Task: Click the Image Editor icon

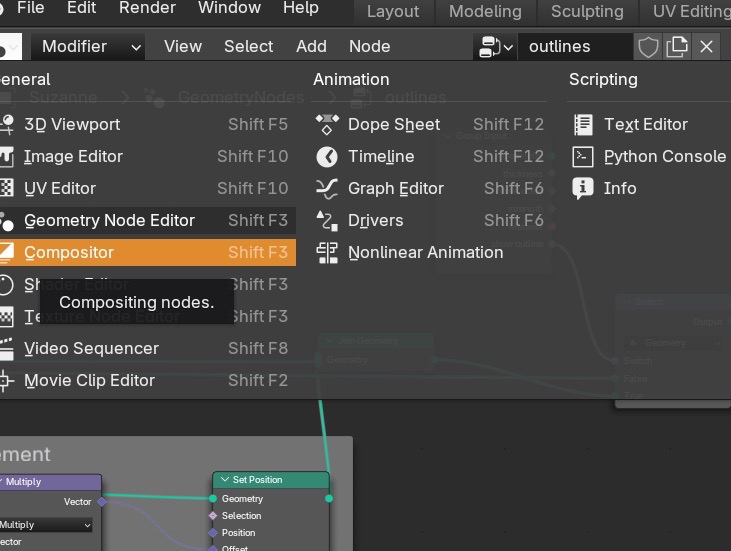Action: [x=7, y=157]
